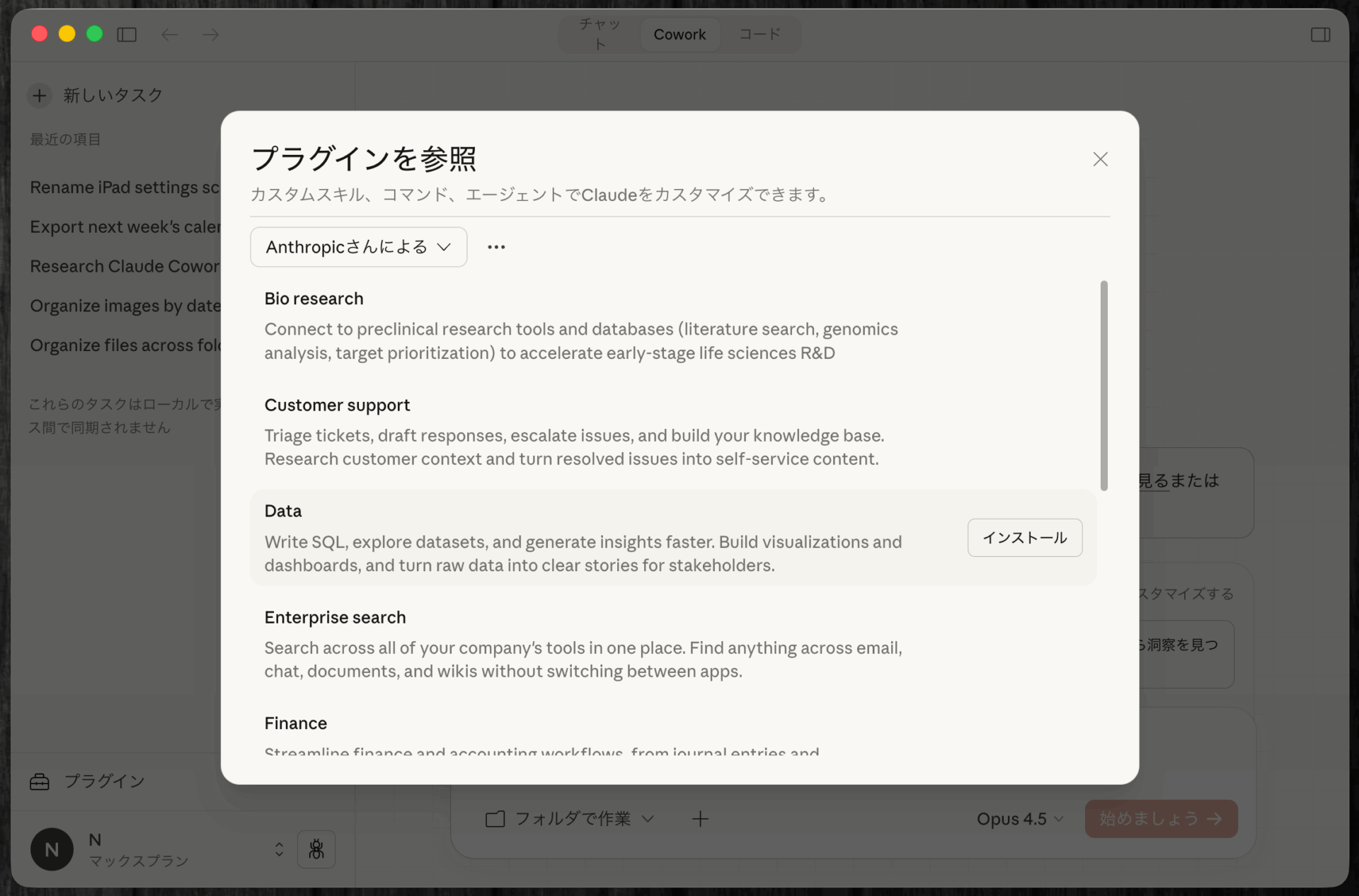Image resolution: width=1359 pixels, height=896 pixels.
Task: Click the back navigation arrow
Action: coord(170,34)
